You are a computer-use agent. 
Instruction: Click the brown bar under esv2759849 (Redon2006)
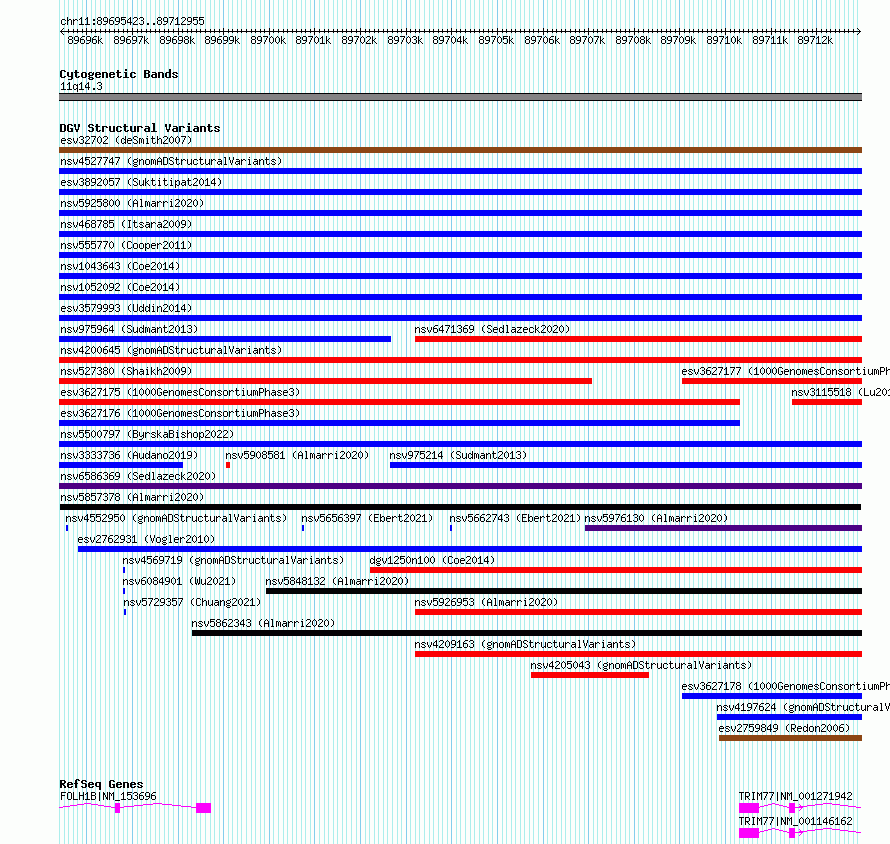790,738
